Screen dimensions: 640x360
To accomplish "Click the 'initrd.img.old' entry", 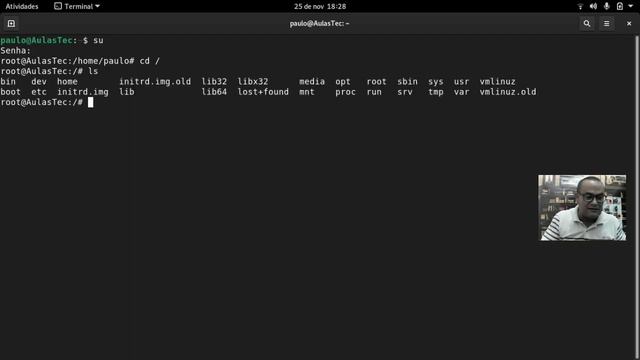I will (x=155, y=82).
